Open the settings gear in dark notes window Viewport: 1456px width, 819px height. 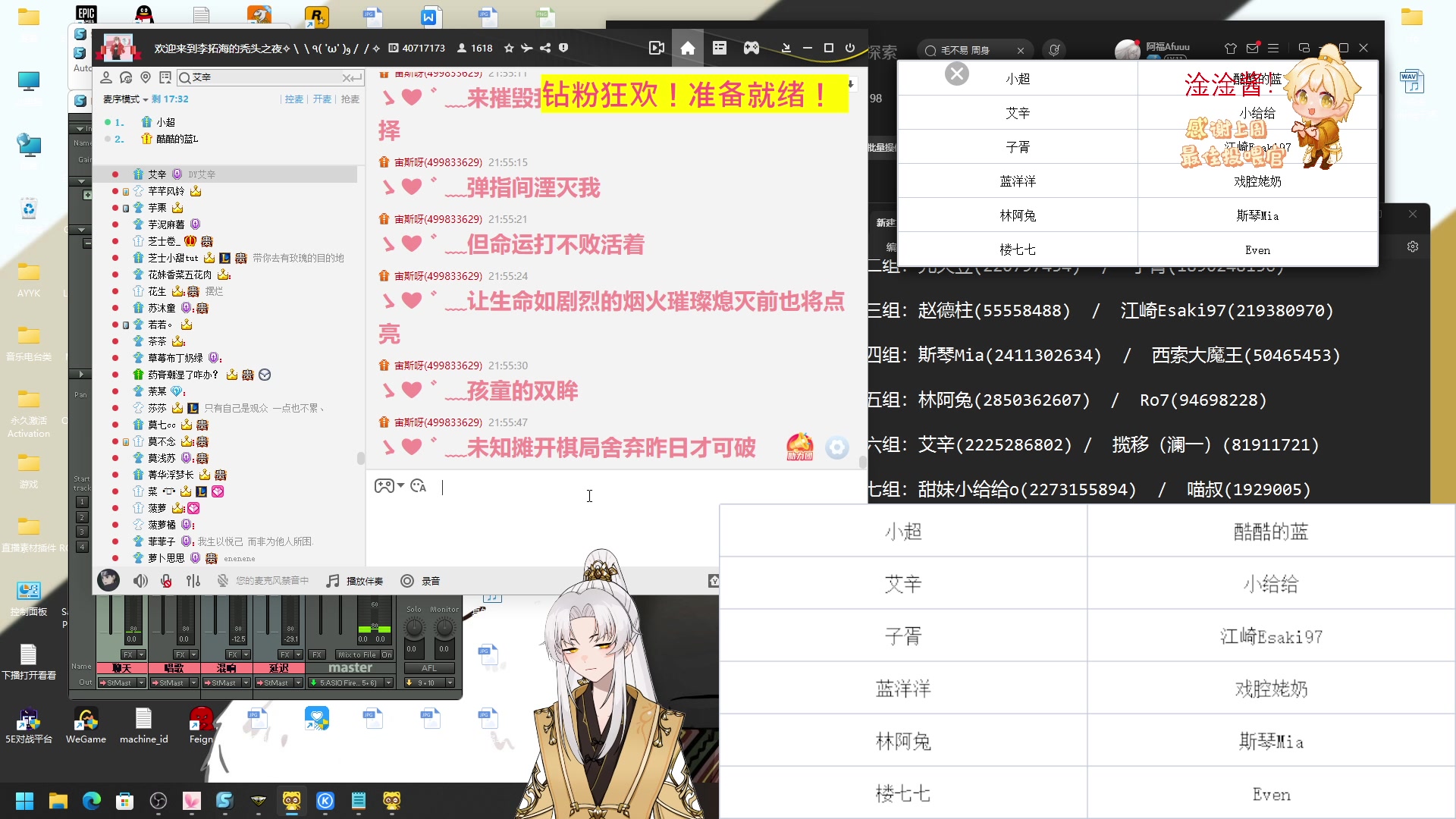click(1413, 246)
